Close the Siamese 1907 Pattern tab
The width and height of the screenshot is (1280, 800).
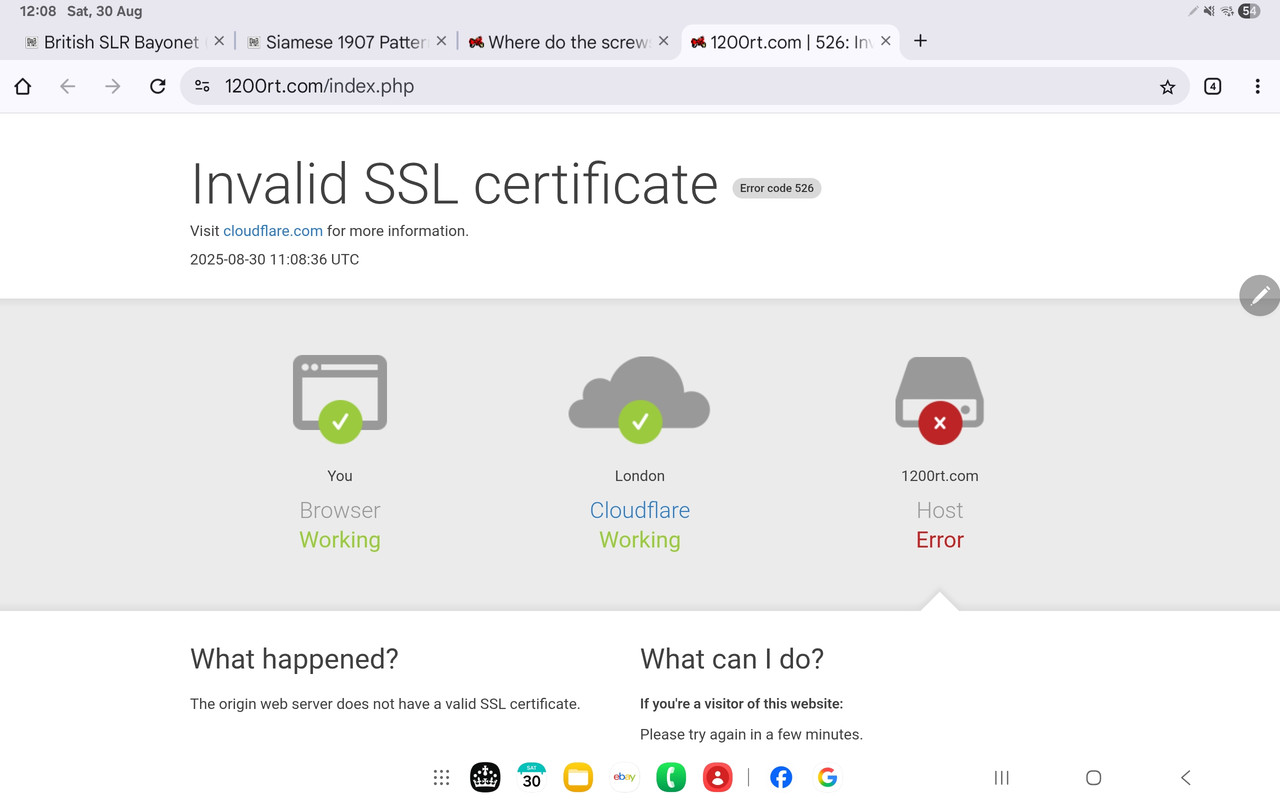coord(441,42)
